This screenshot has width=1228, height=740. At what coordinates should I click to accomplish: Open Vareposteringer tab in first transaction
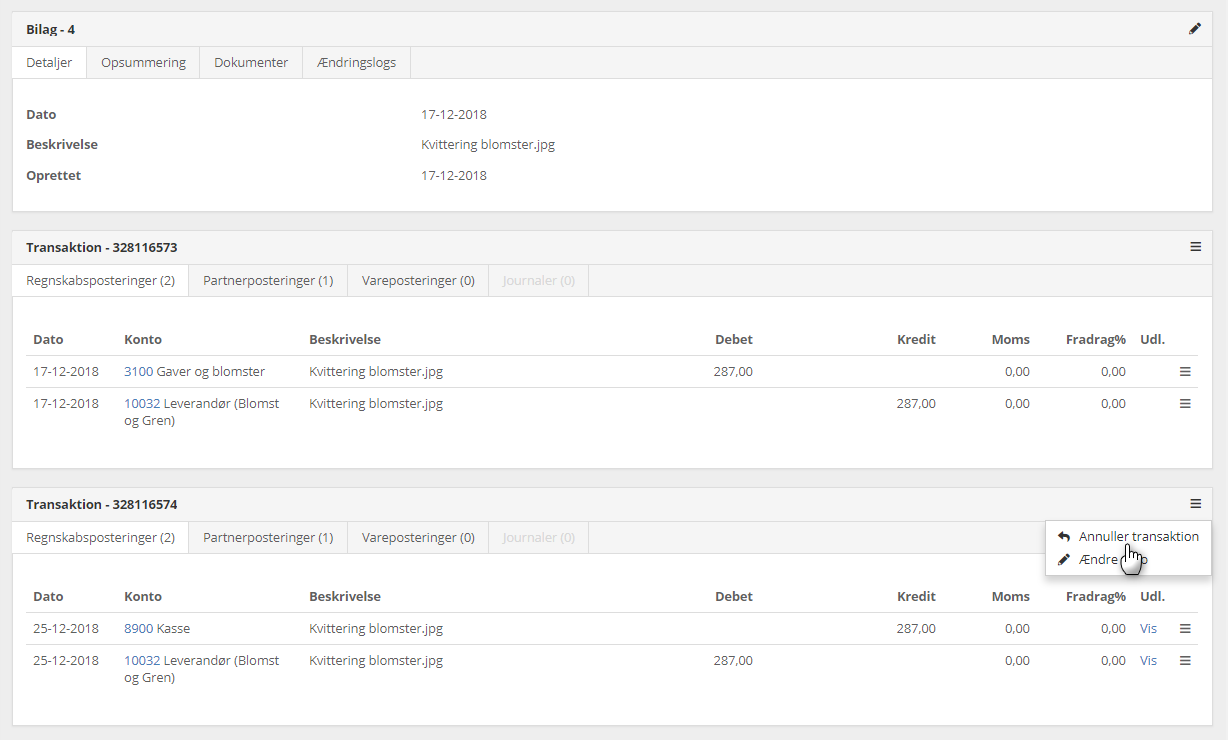[x=418, y=281]
